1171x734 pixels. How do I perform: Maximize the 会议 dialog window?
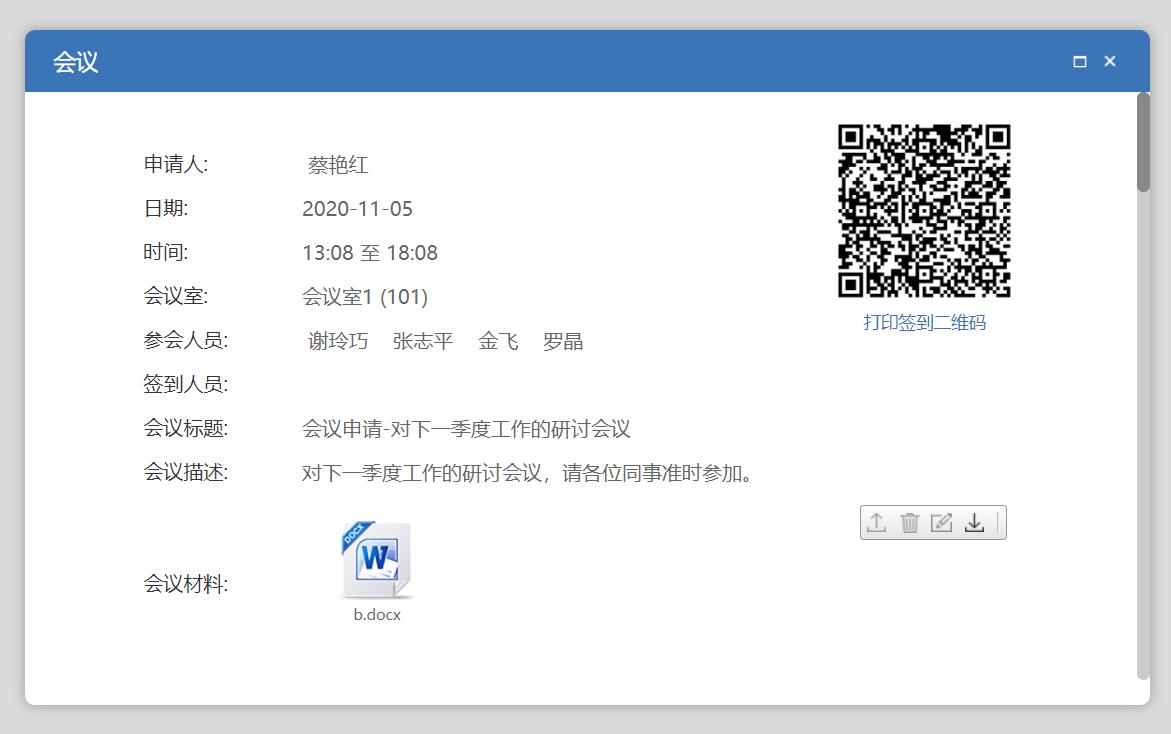coord(1080,61)
